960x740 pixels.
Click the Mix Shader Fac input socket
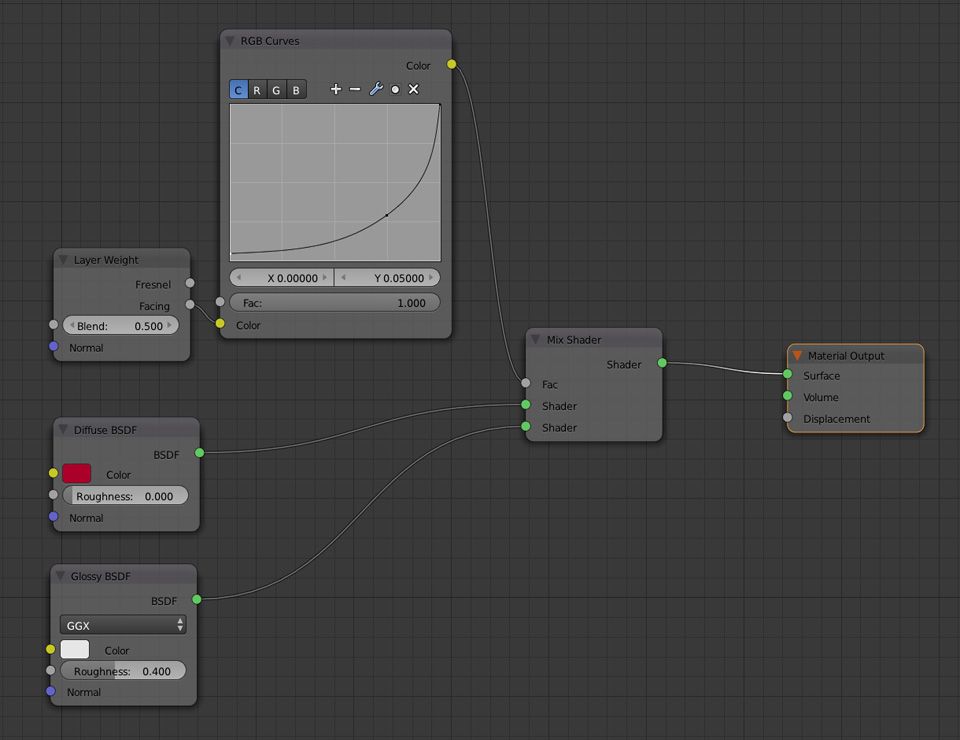(526, 383)
